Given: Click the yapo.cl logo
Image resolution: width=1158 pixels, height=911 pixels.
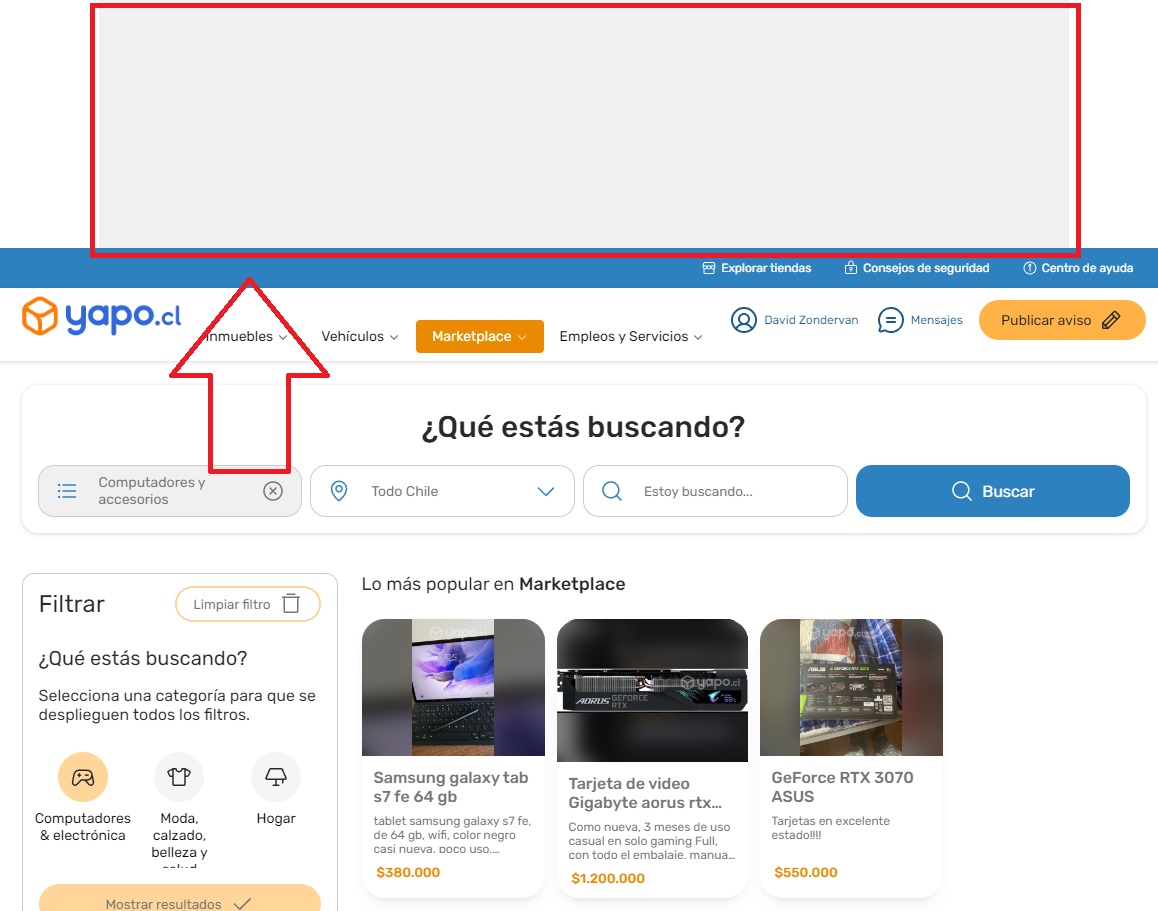Looking at the screenshot, I should [x=100, y=316].
